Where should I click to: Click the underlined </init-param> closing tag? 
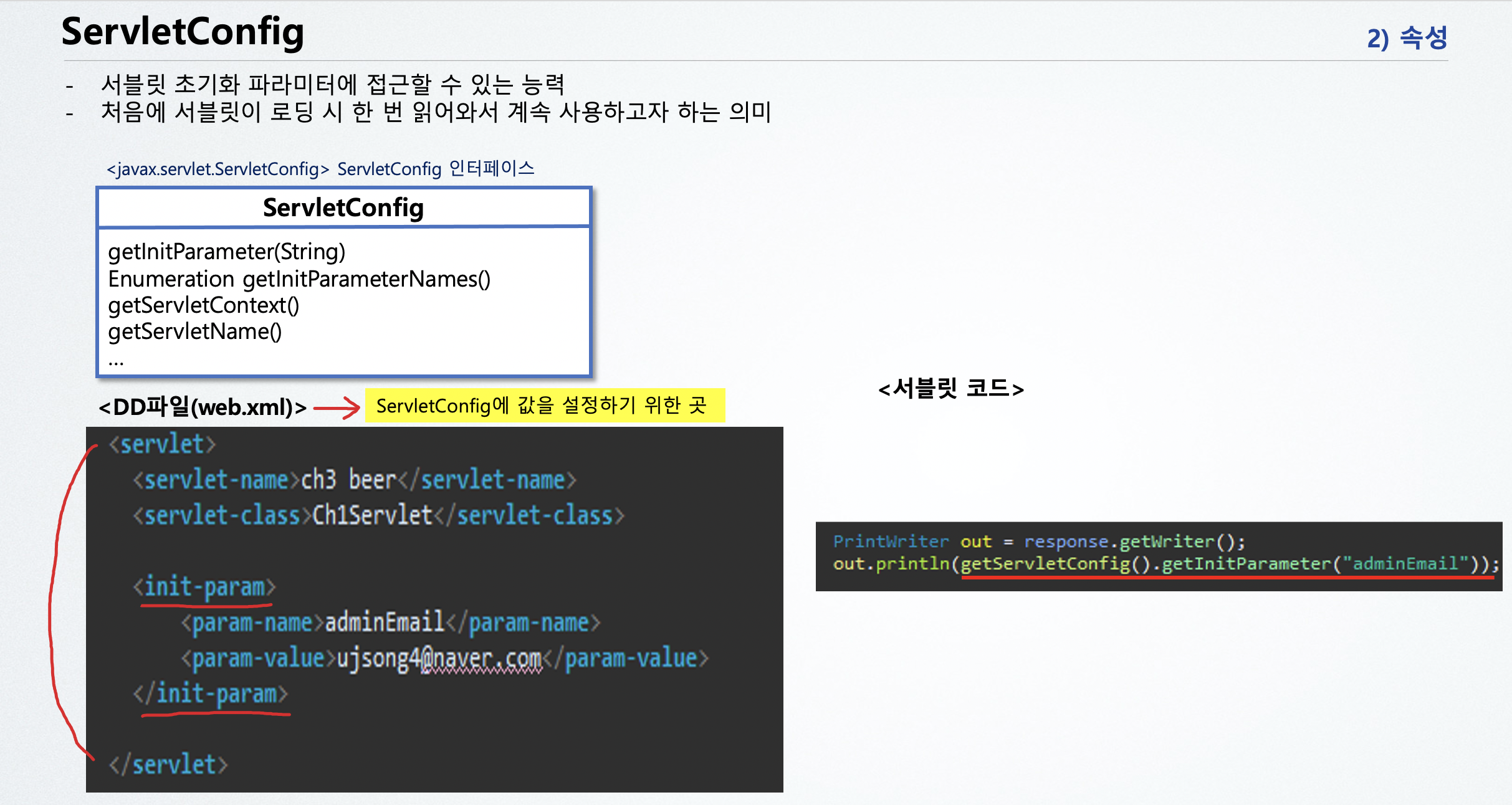point(211,693)
